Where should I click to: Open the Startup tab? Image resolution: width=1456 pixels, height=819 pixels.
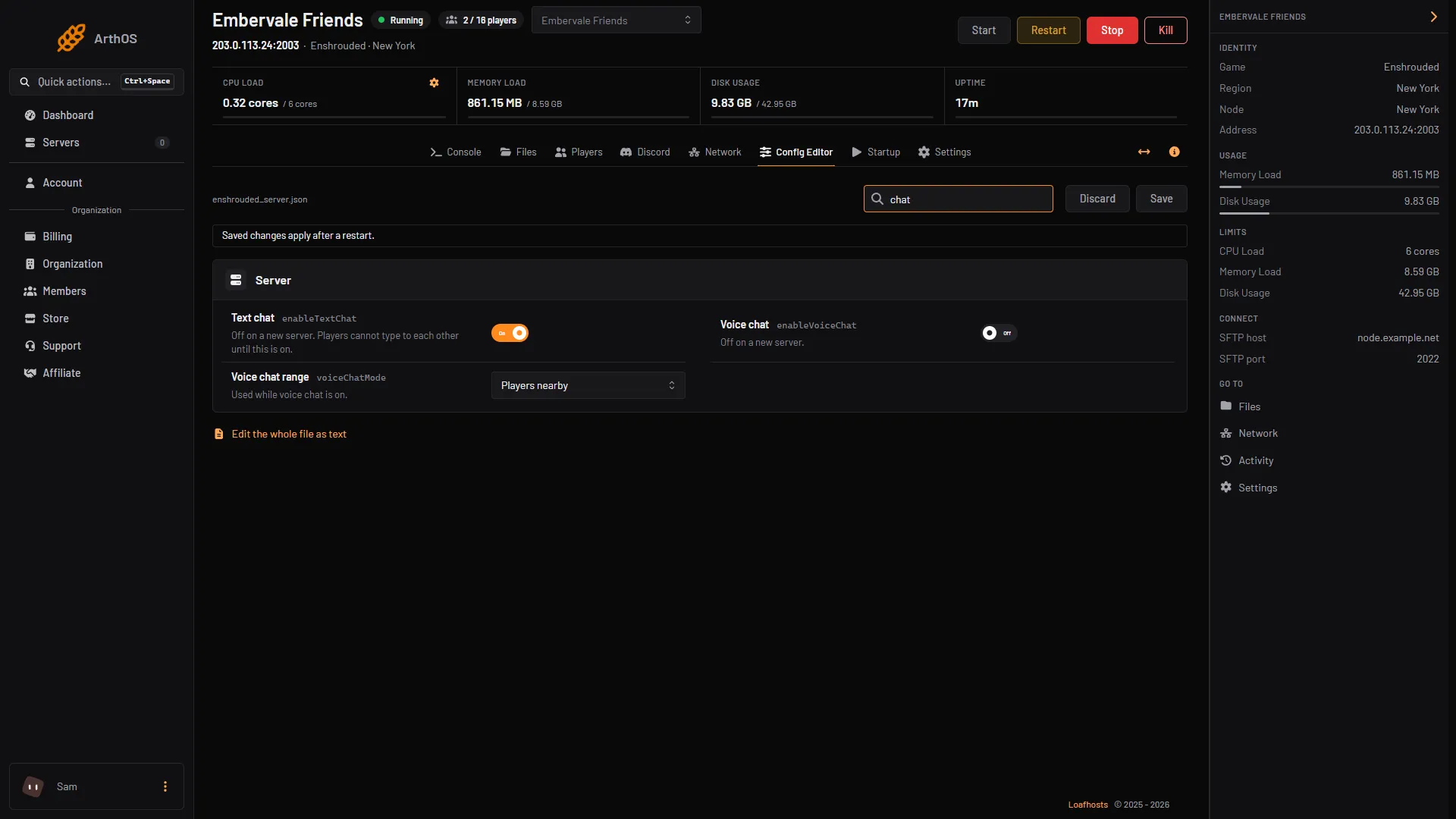[x=876, y=152]
